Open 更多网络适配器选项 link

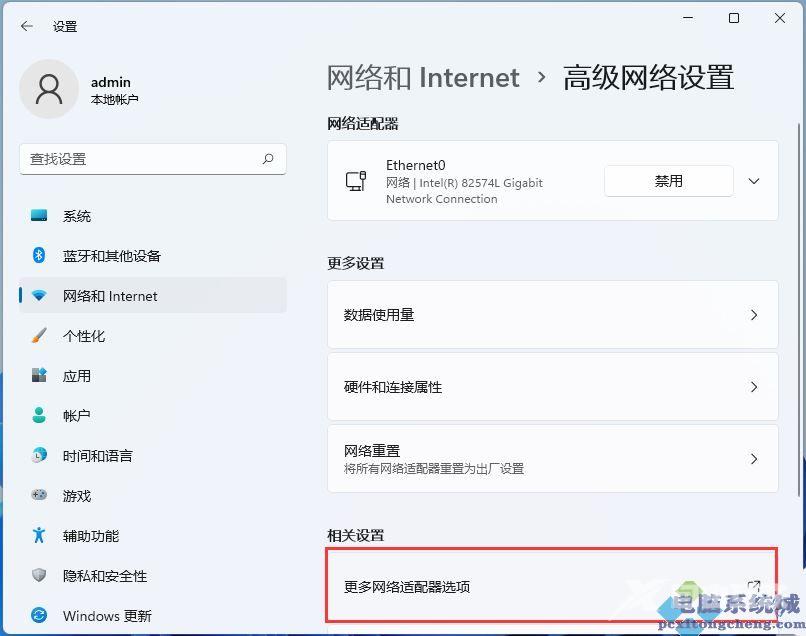click(x=552, y=586)
